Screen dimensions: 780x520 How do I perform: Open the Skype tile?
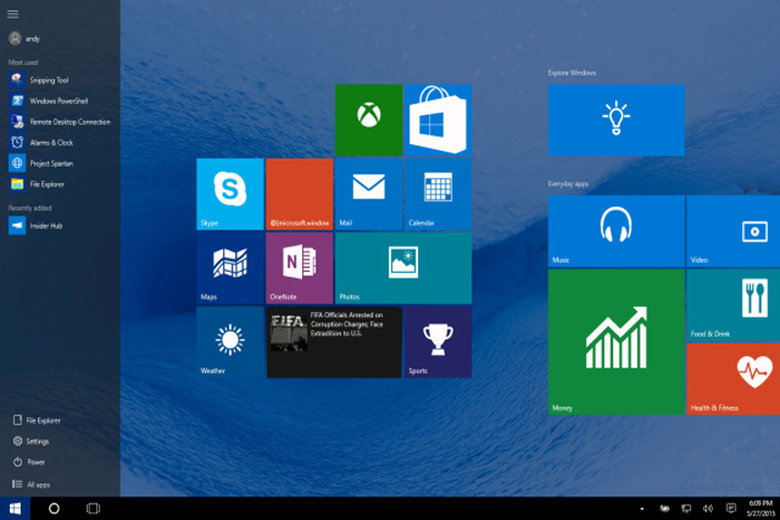(x=230, y=194)
